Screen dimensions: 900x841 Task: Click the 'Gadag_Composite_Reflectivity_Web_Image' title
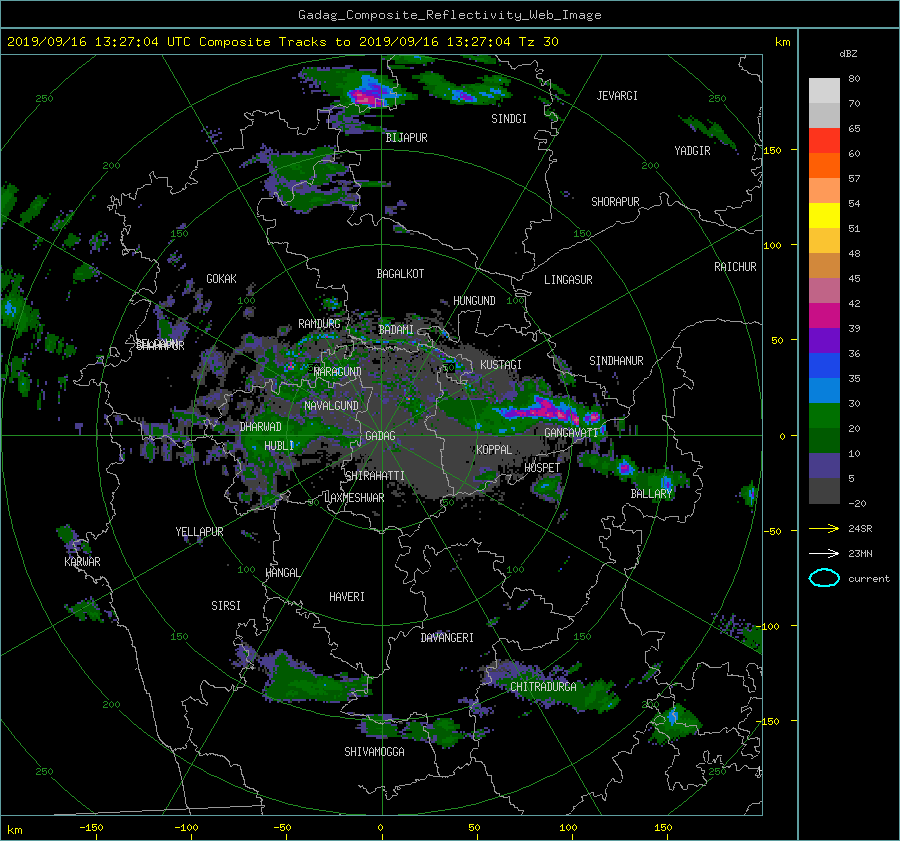click(x=449, y=15)
